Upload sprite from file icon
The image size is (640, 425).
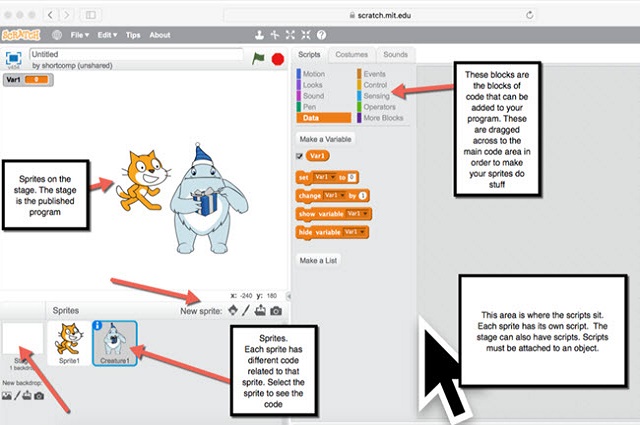click(261, 310)
